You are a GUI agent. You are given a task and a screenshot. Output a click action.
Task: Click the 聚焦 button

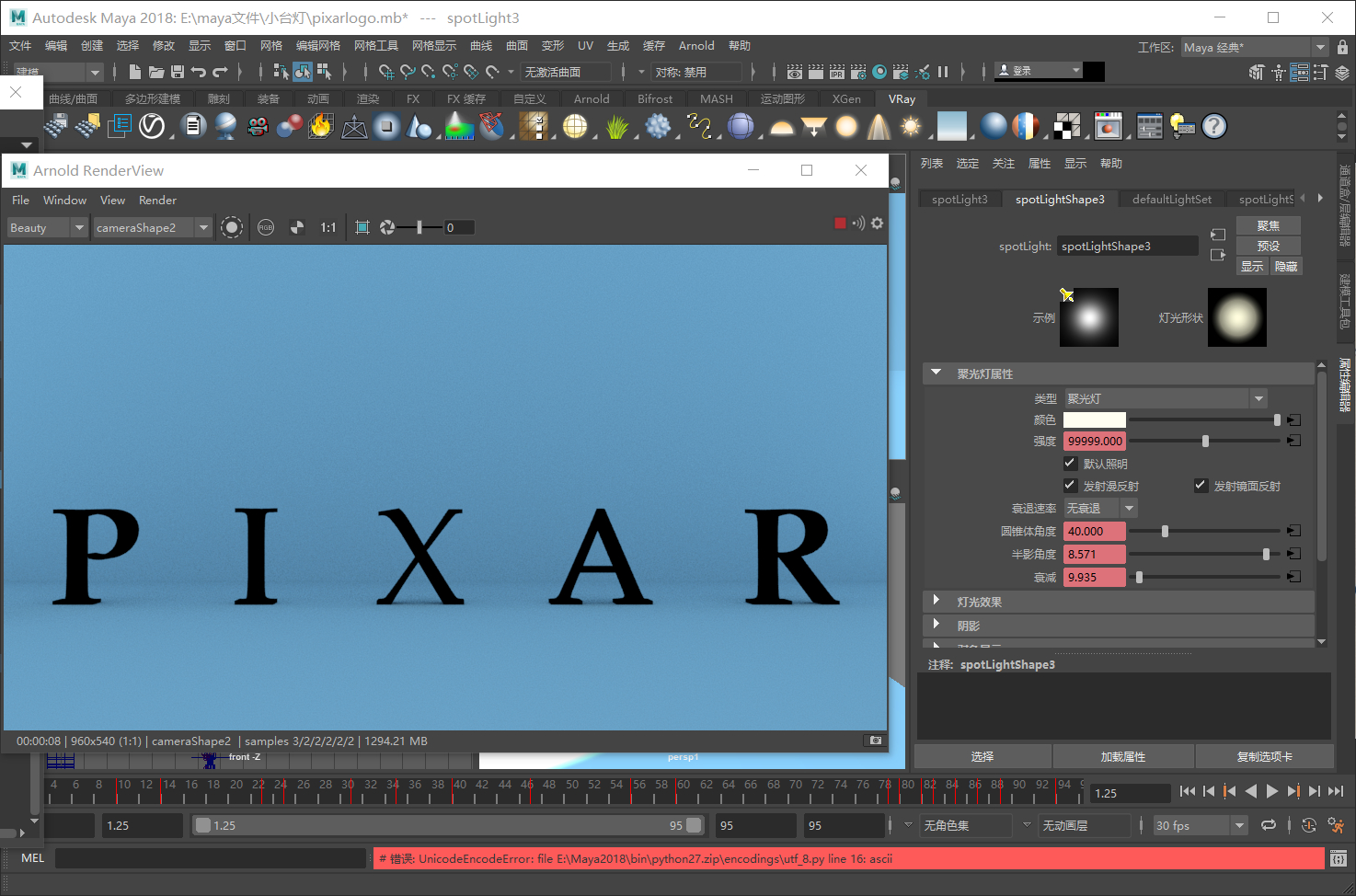coord(1269,225)
